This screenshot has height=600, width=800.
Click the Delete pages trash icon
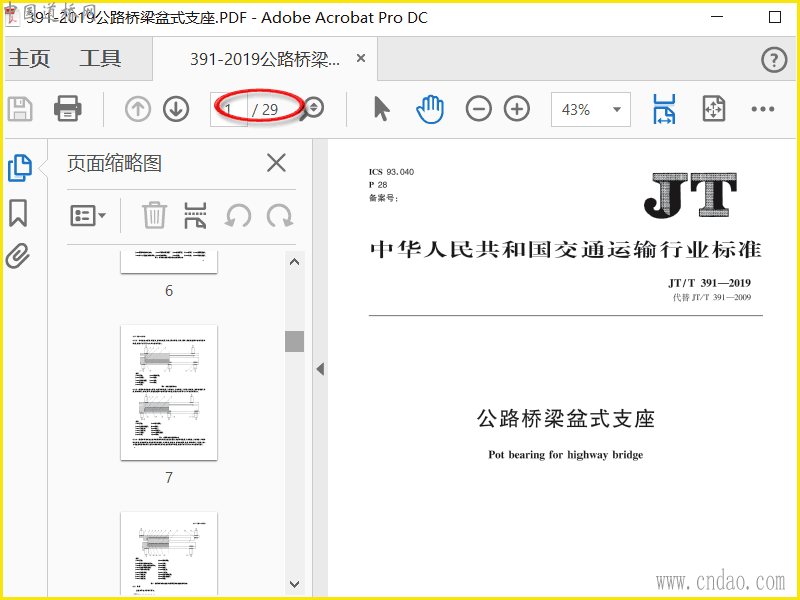coord(154,215)
